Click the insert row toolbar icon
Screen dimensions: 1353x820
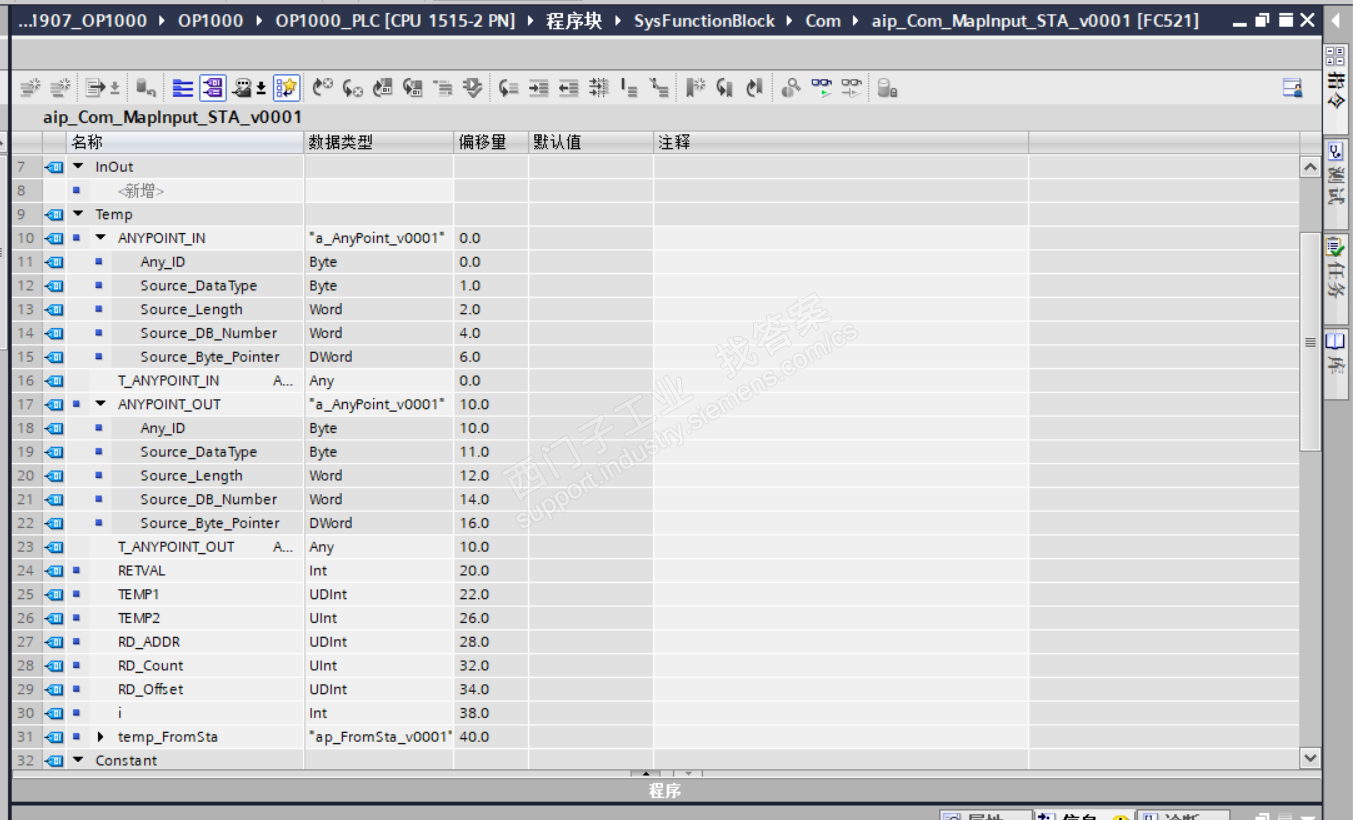pyautogui.click(x=30, y=88)
